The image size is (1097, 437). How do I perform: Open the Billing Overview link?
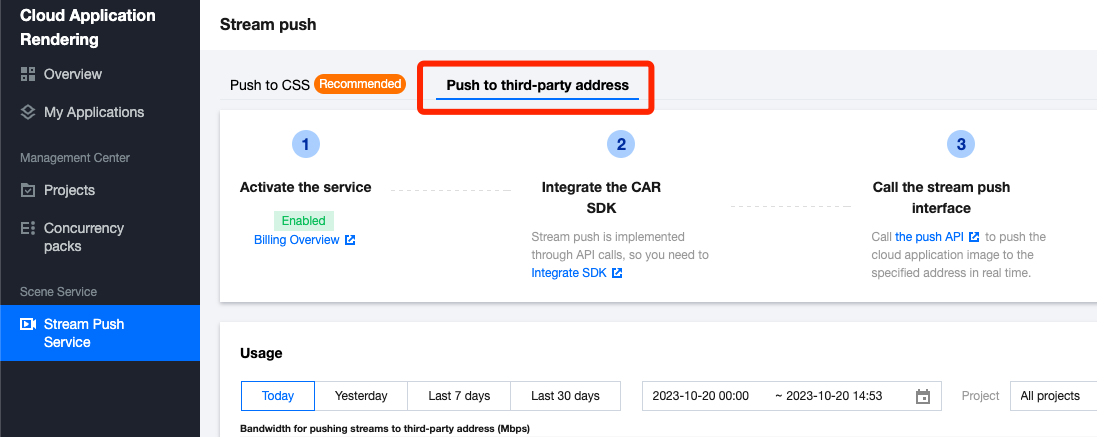tap(297, 240)
